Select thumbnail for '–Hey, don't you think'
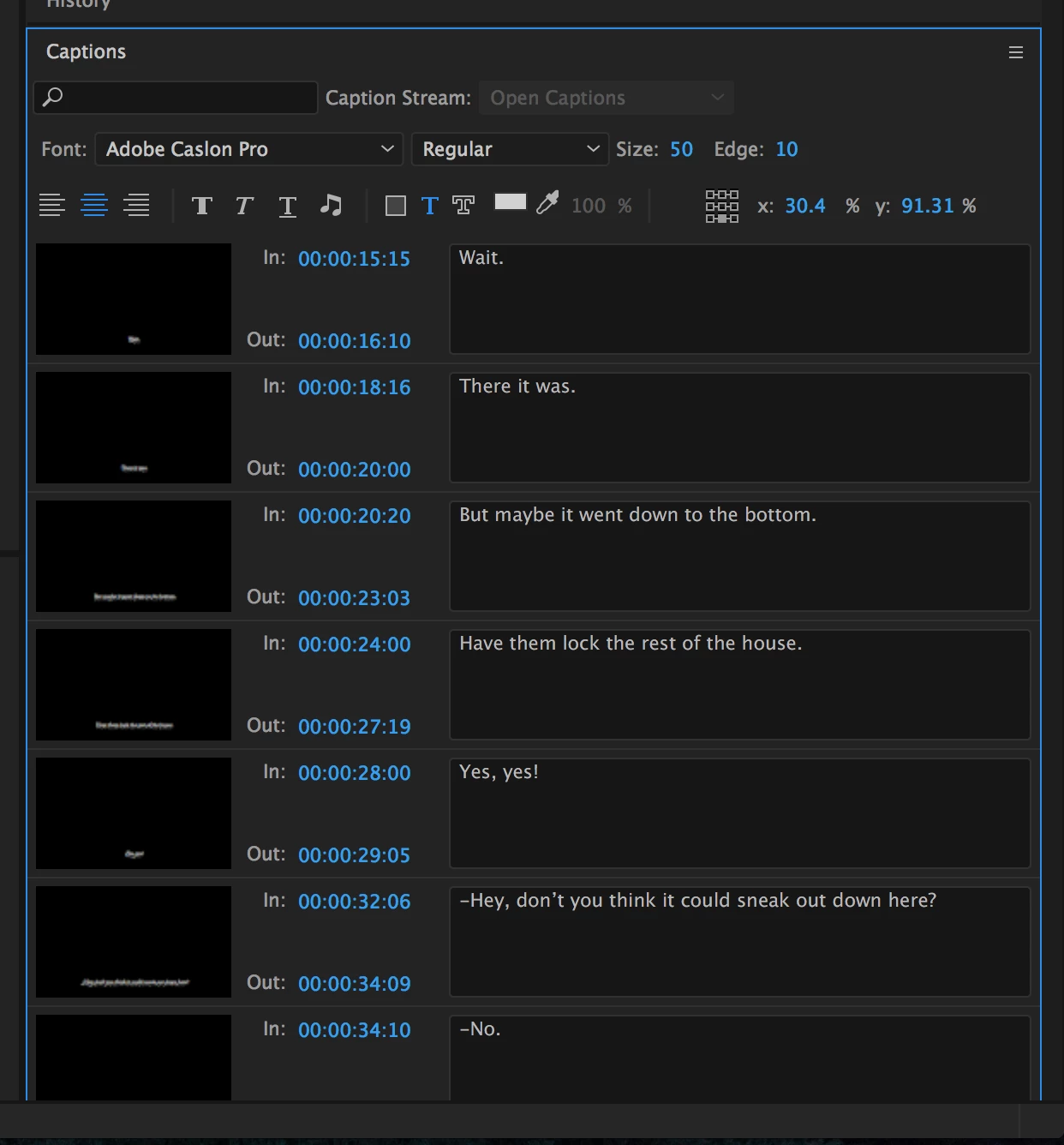The width and height of the screenshot is (1064, 1145). [134, 942]
